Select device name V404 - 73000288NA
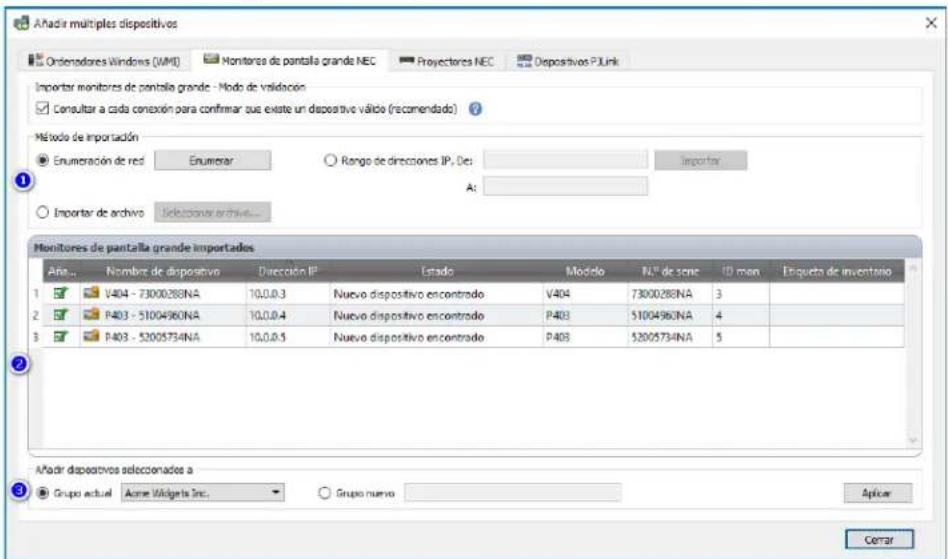The height and width of the screenshot is (559, 948). point(152,294)
